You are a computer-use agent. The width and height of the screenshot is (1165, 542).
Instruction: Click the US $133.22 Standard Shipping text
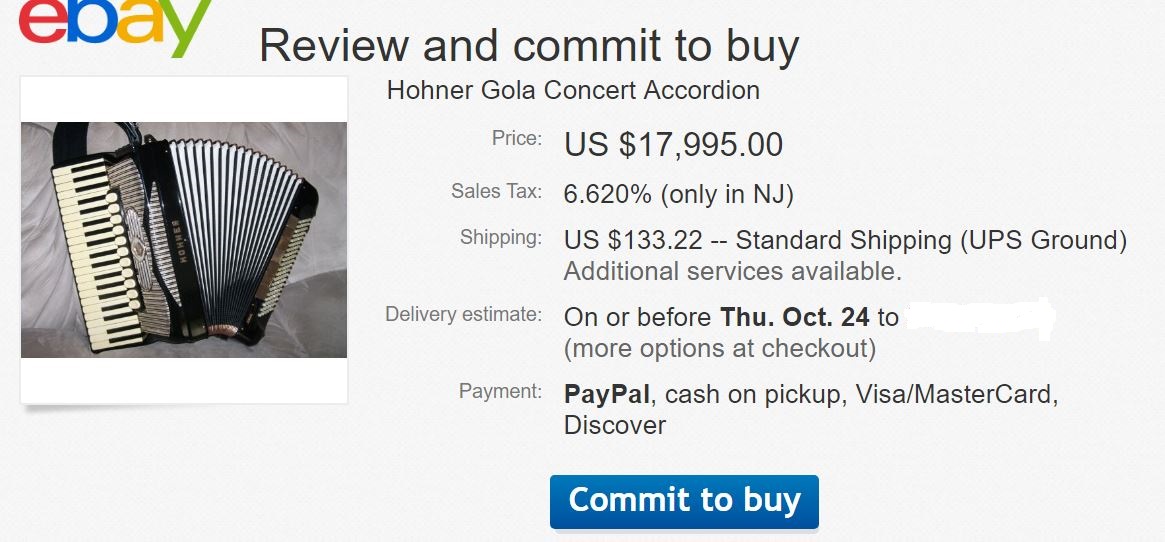(x=846, y=241)
